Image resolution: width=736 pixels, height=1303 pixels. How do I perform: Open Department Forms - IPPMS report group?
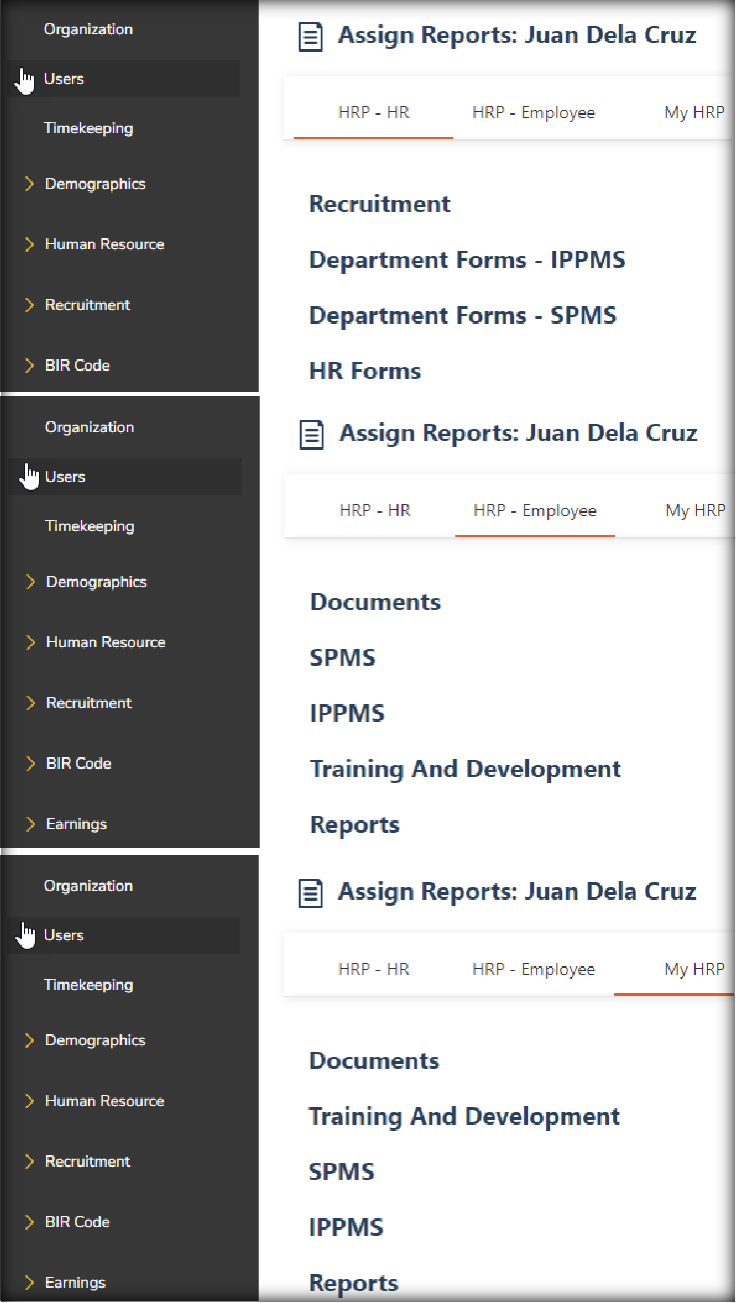pyautogui.click(x=467, y=260)
